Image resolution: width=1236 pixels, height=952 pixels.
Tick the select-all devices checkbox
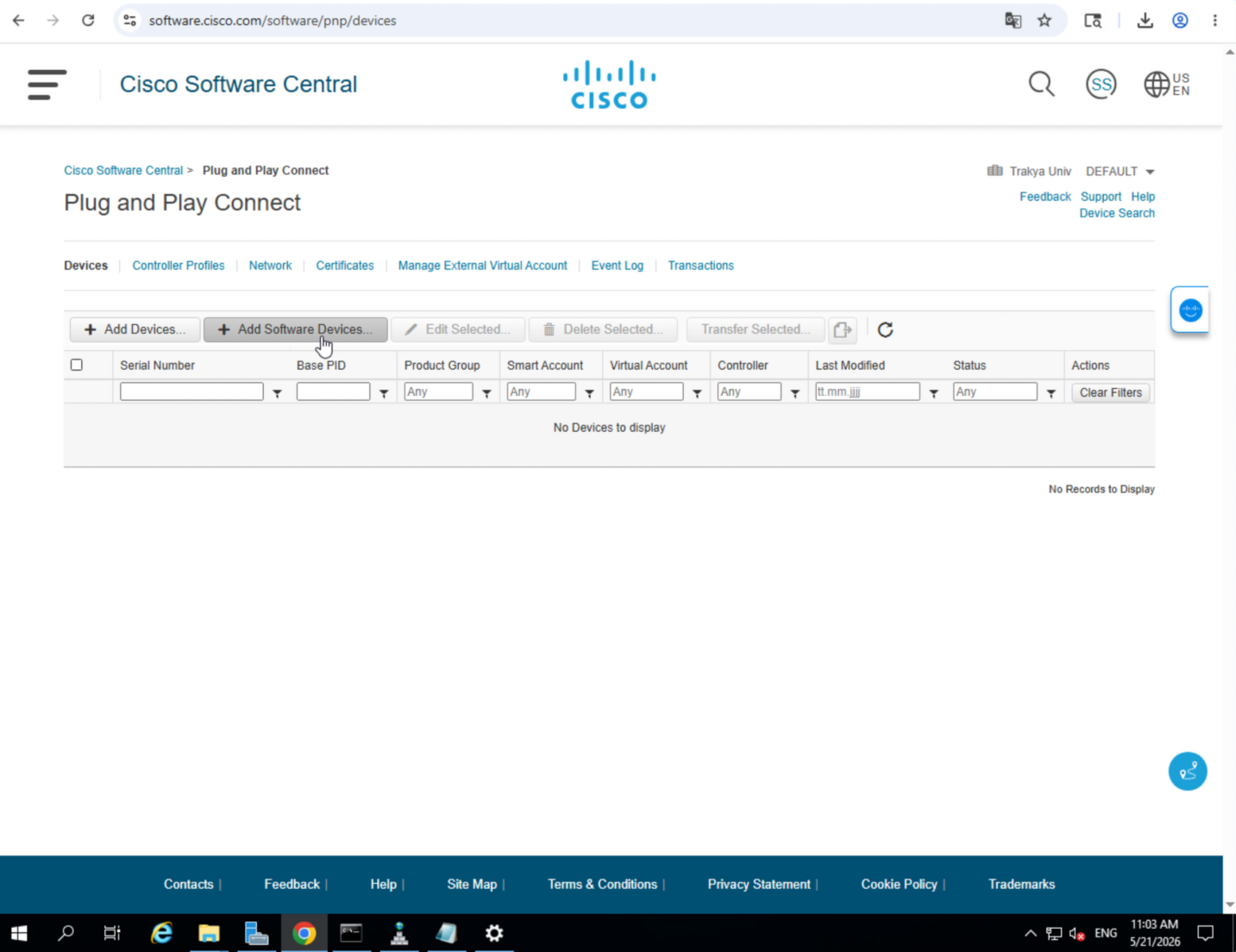pyautogui.click(x=77, y=365)
